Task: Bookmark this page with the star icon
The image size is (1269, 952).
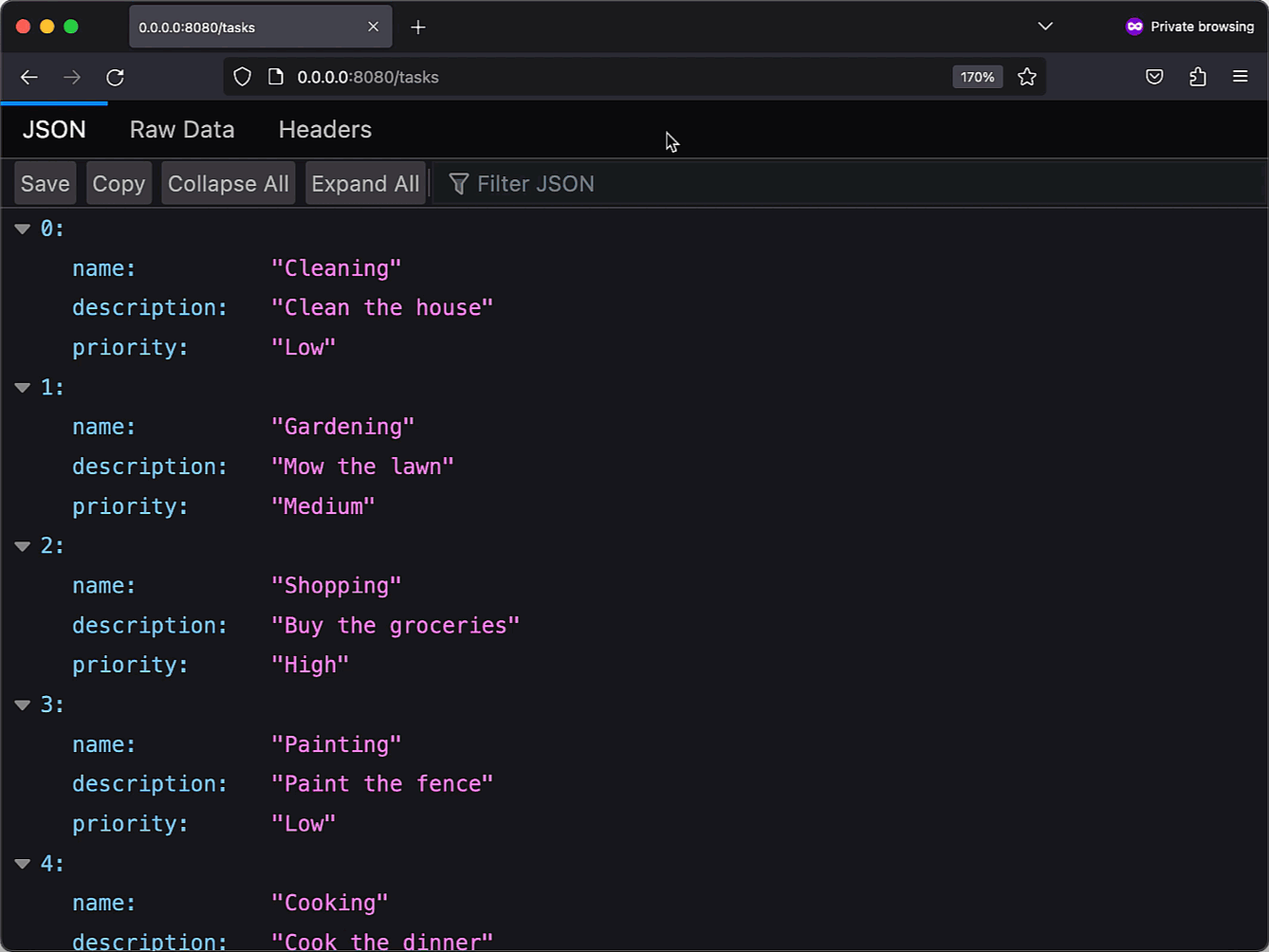Action: tap(1027, 77)
